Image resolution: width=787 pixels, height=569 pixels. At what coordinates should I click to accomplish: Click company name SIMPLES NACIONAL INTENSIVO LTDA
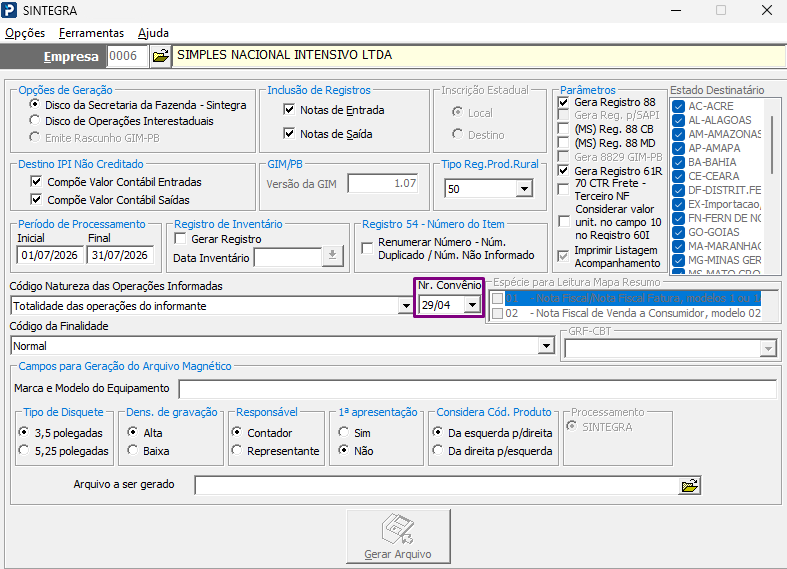(x=284, y=55)
